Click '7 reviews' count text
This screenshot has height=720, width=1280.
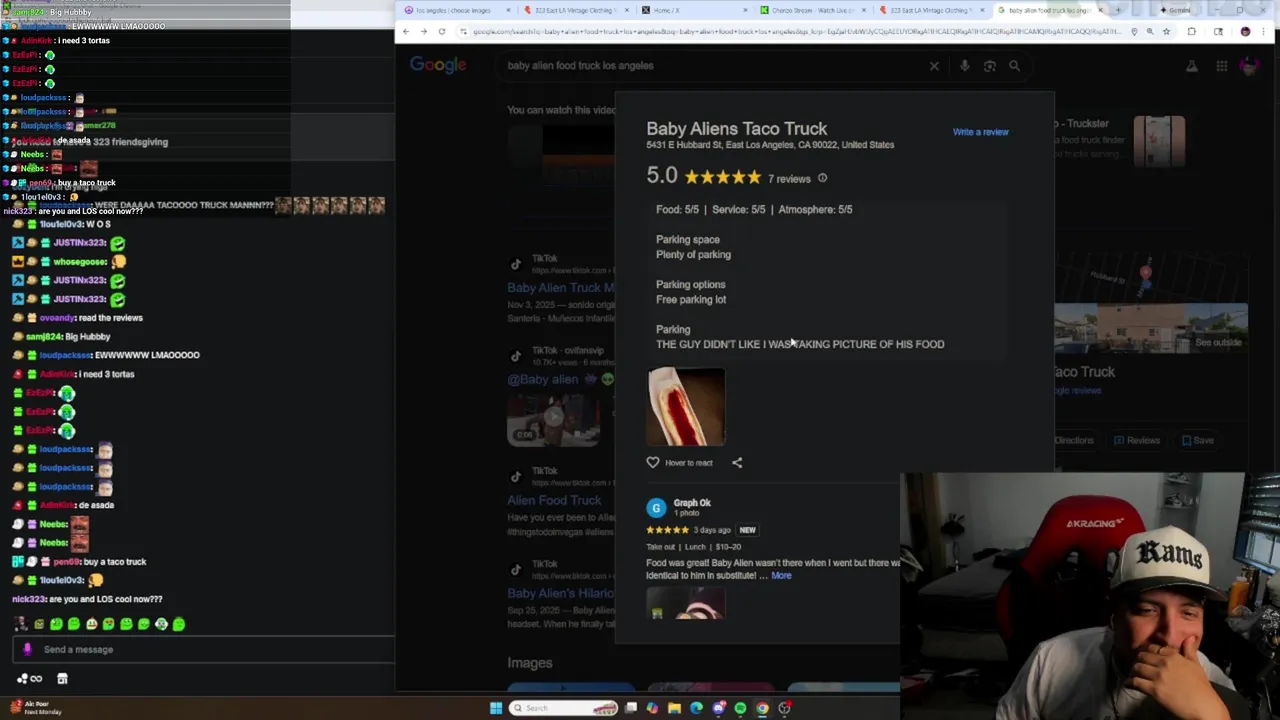(789, 179)
